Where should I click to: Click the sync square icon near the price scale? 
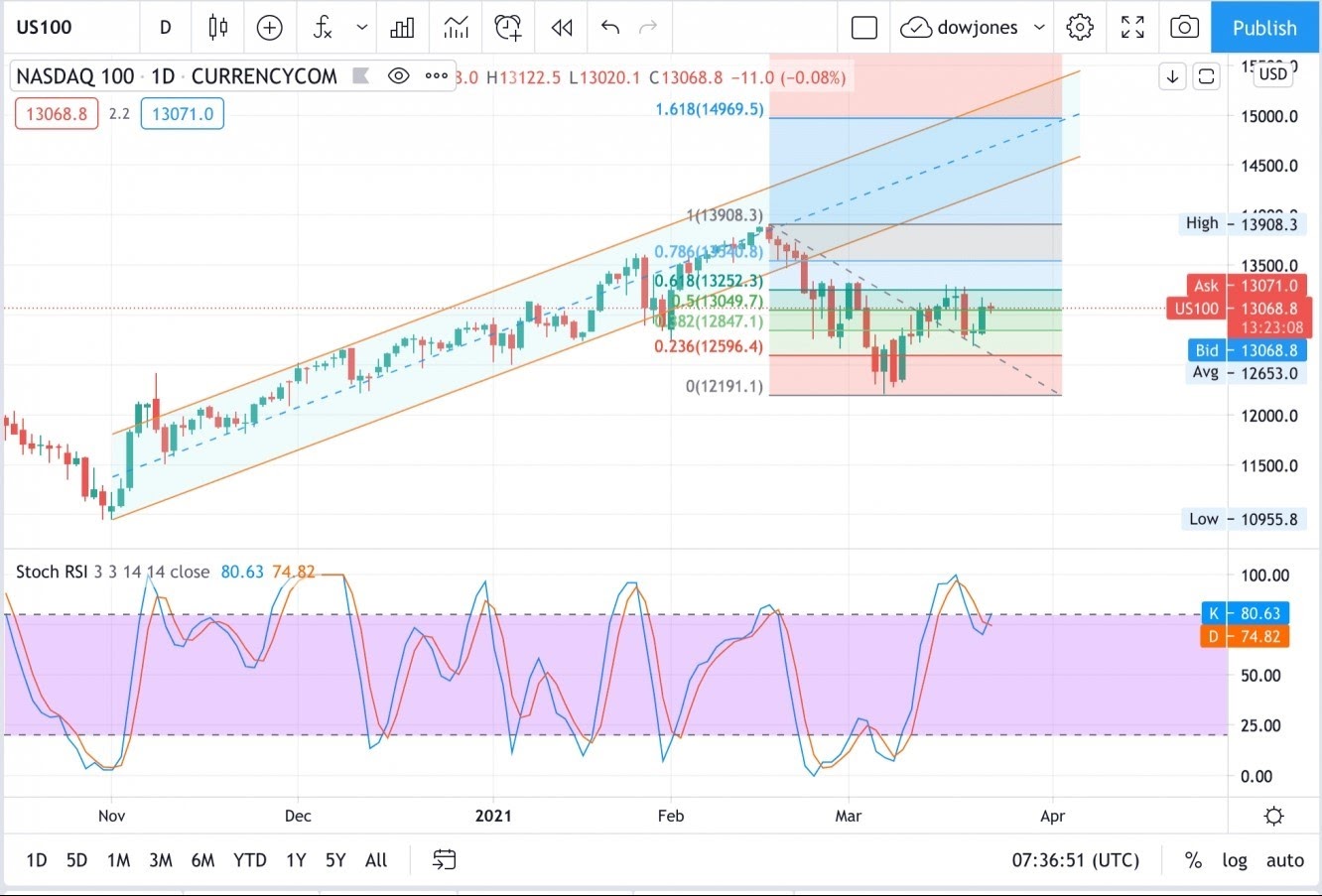(x=1206, y=76)
